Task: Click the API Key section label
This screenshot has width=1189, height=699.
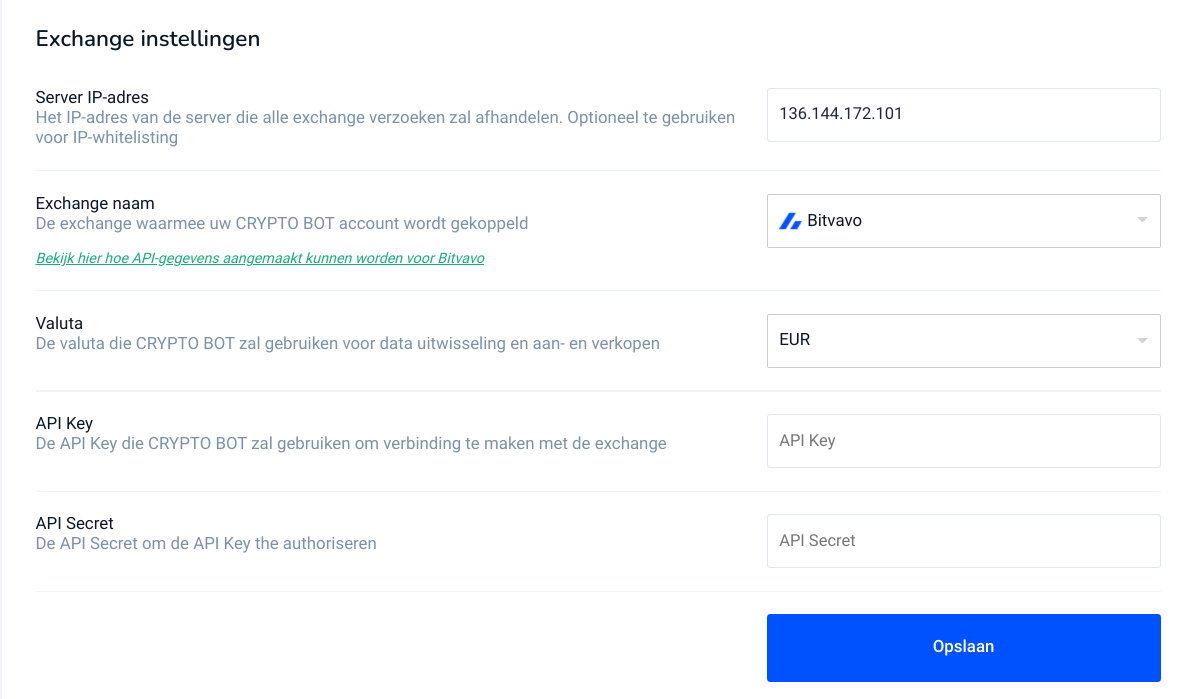Action: [x=63, y=423]
